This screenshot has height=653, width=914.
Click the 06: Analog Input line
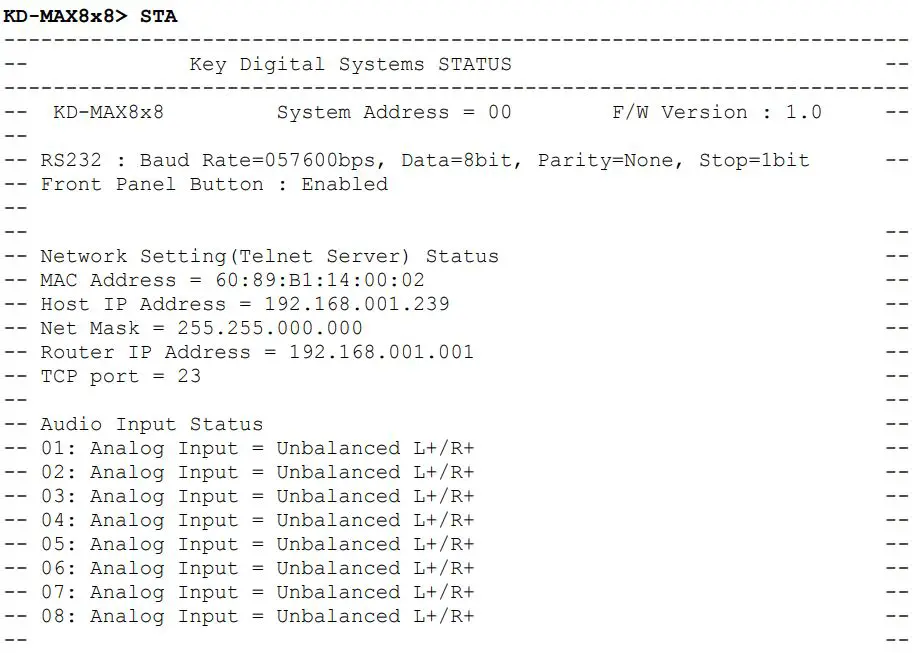tap(257, 568)
